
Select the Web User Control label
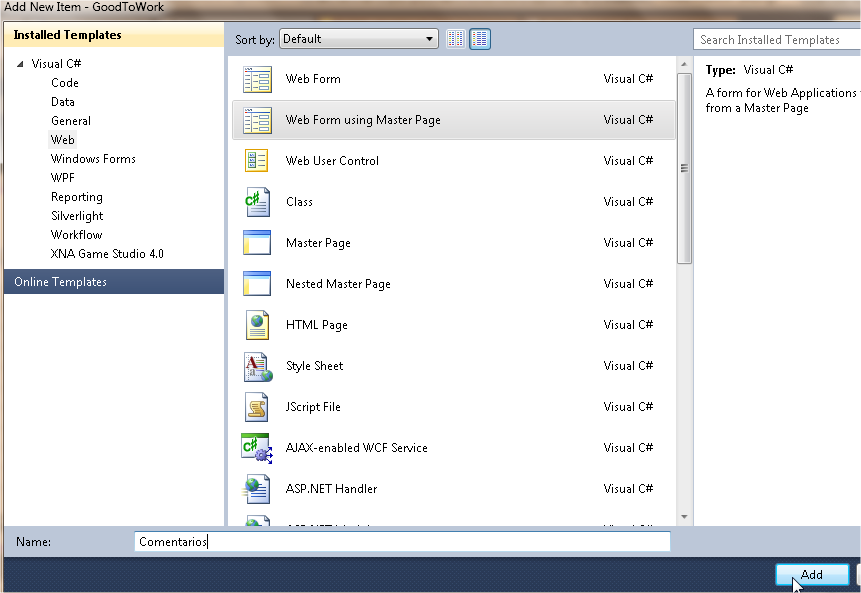(x=332, y=161)
